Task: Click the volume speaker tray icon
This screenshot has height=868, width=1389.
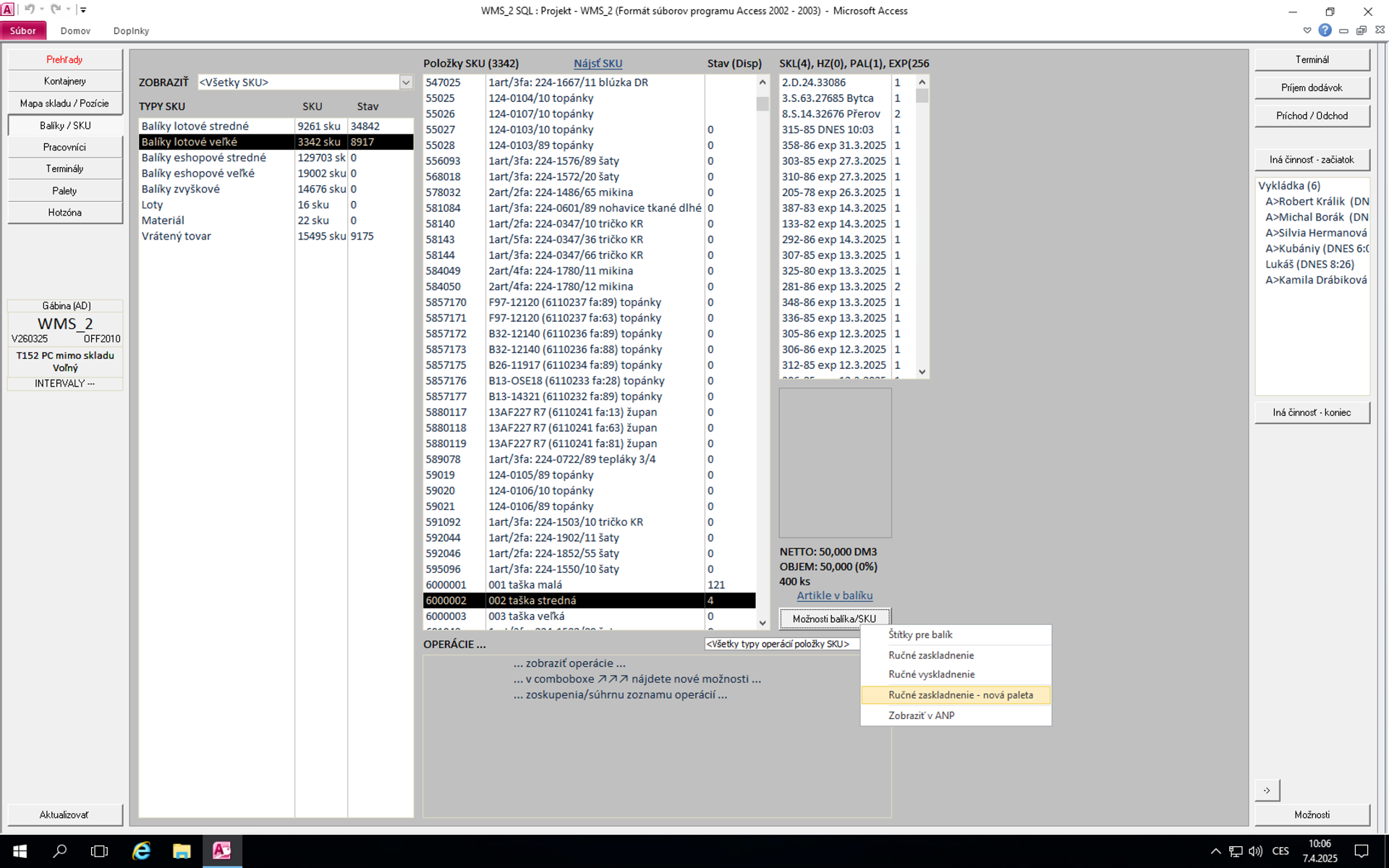Action: pyautogui.click(x=1255, y=851)
